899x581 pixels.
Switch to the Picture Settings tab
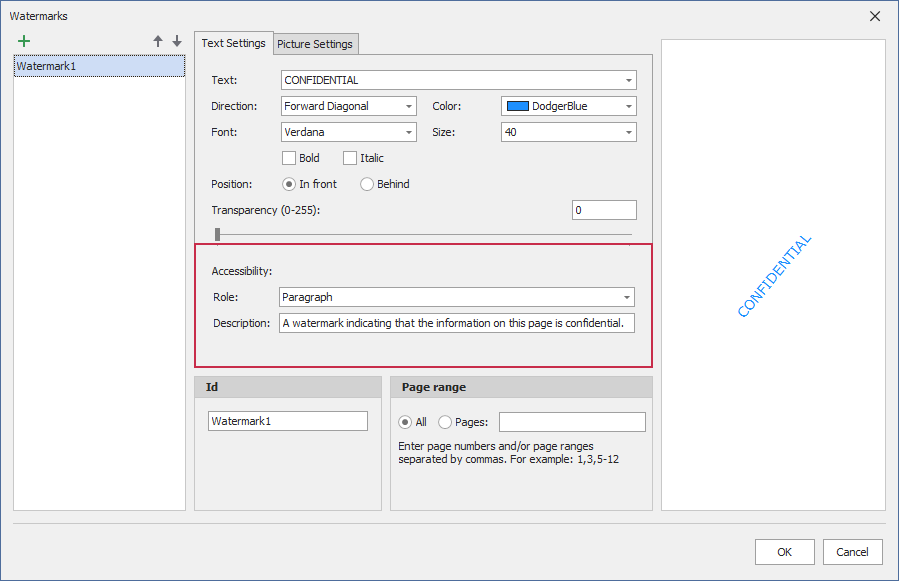[315, 44]
